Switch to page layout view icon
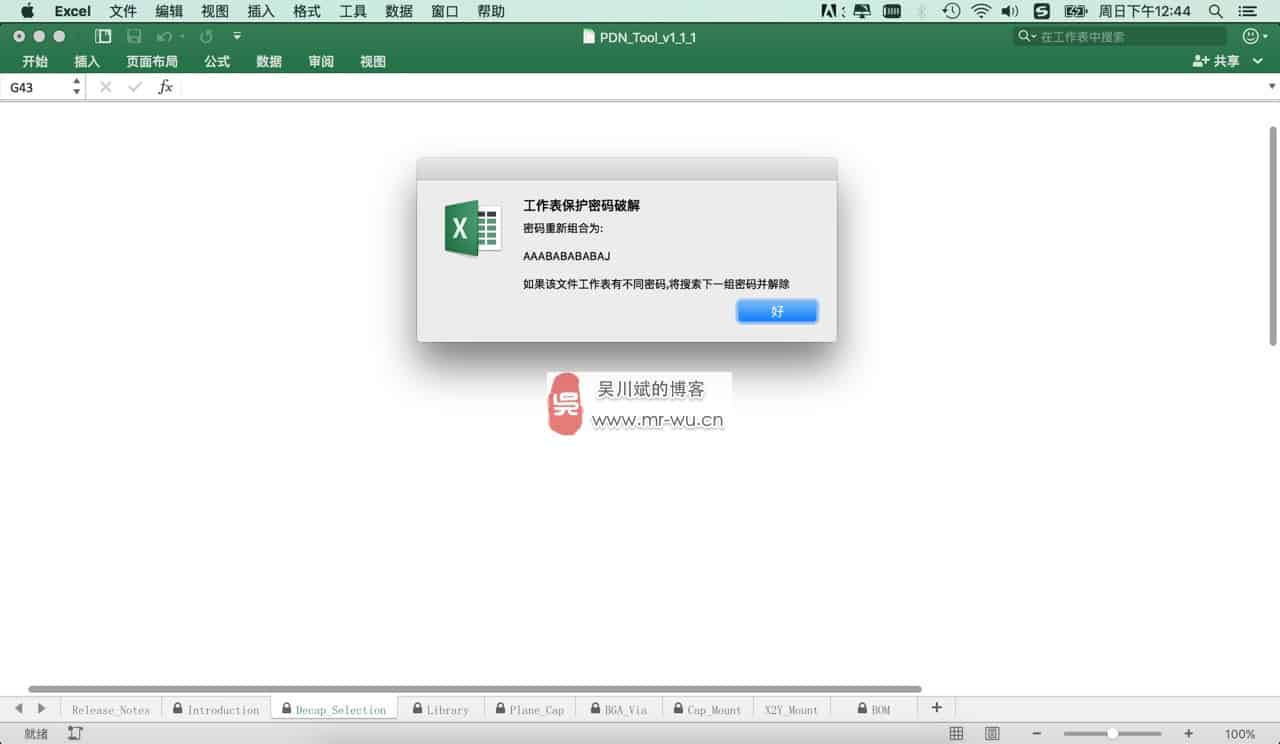 991,733
